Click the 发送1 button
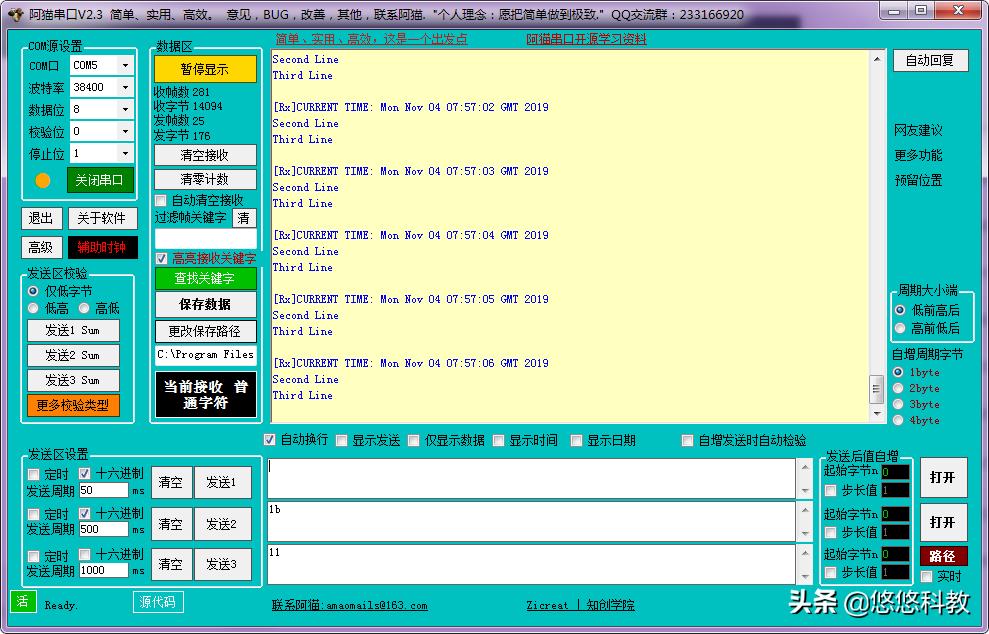Screen dimensions: 989x634 (x=222, y=483)
